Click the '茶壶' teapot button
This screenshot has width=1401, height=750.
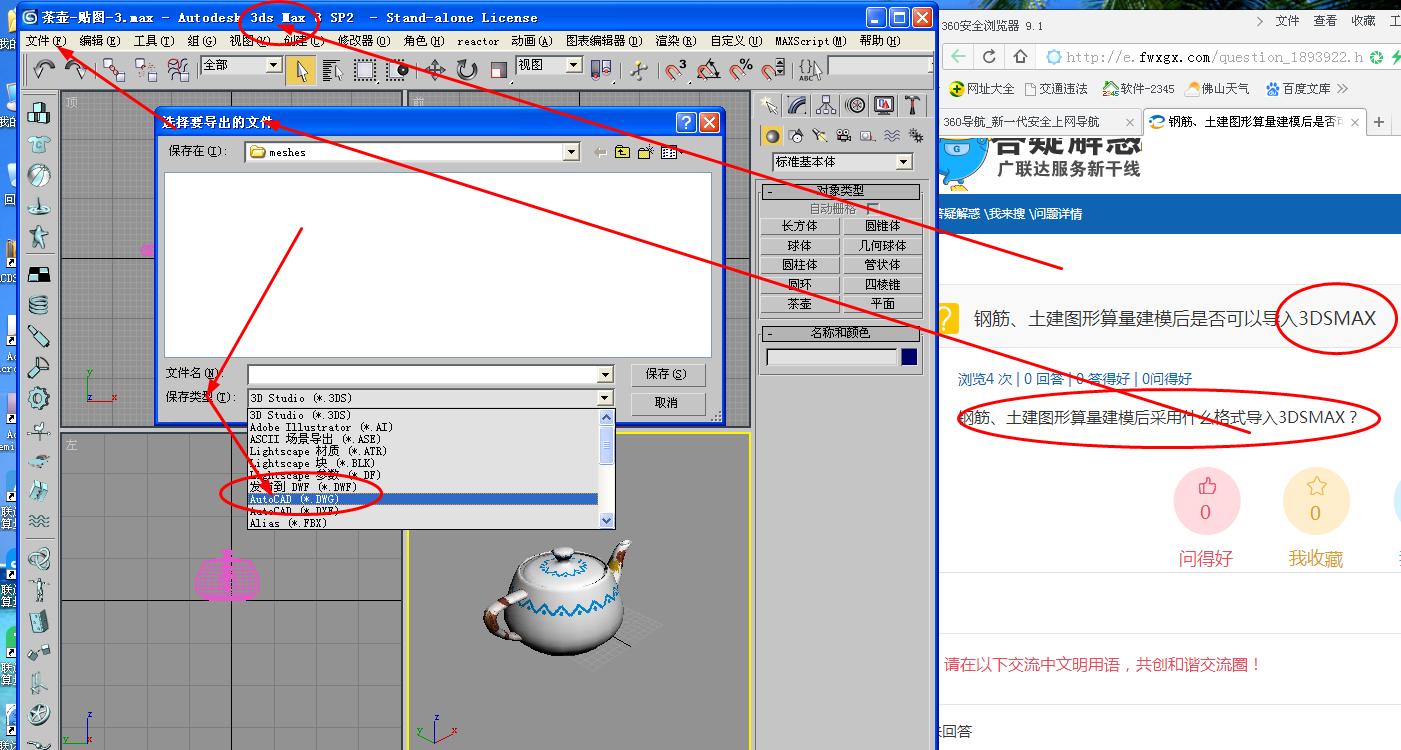tap(800, 304)
